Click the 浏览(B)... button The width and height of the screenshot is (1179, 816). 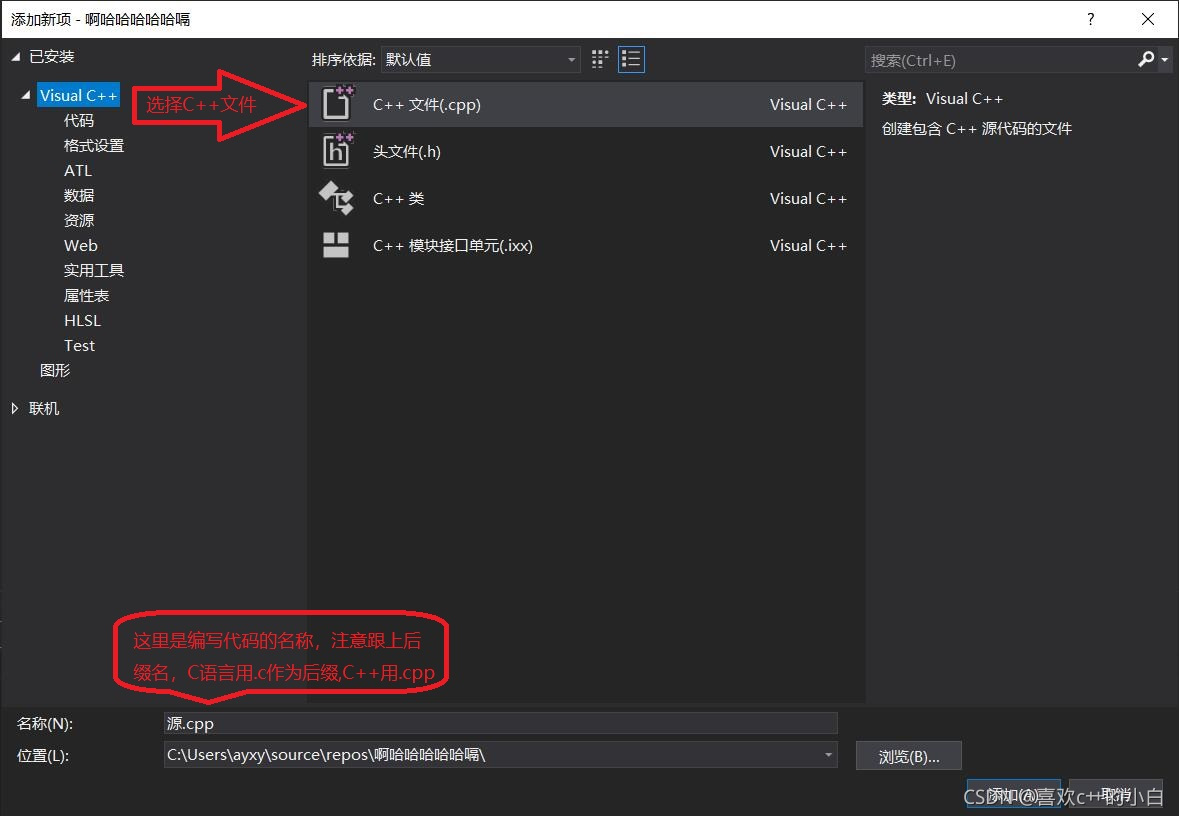(908, 756)
